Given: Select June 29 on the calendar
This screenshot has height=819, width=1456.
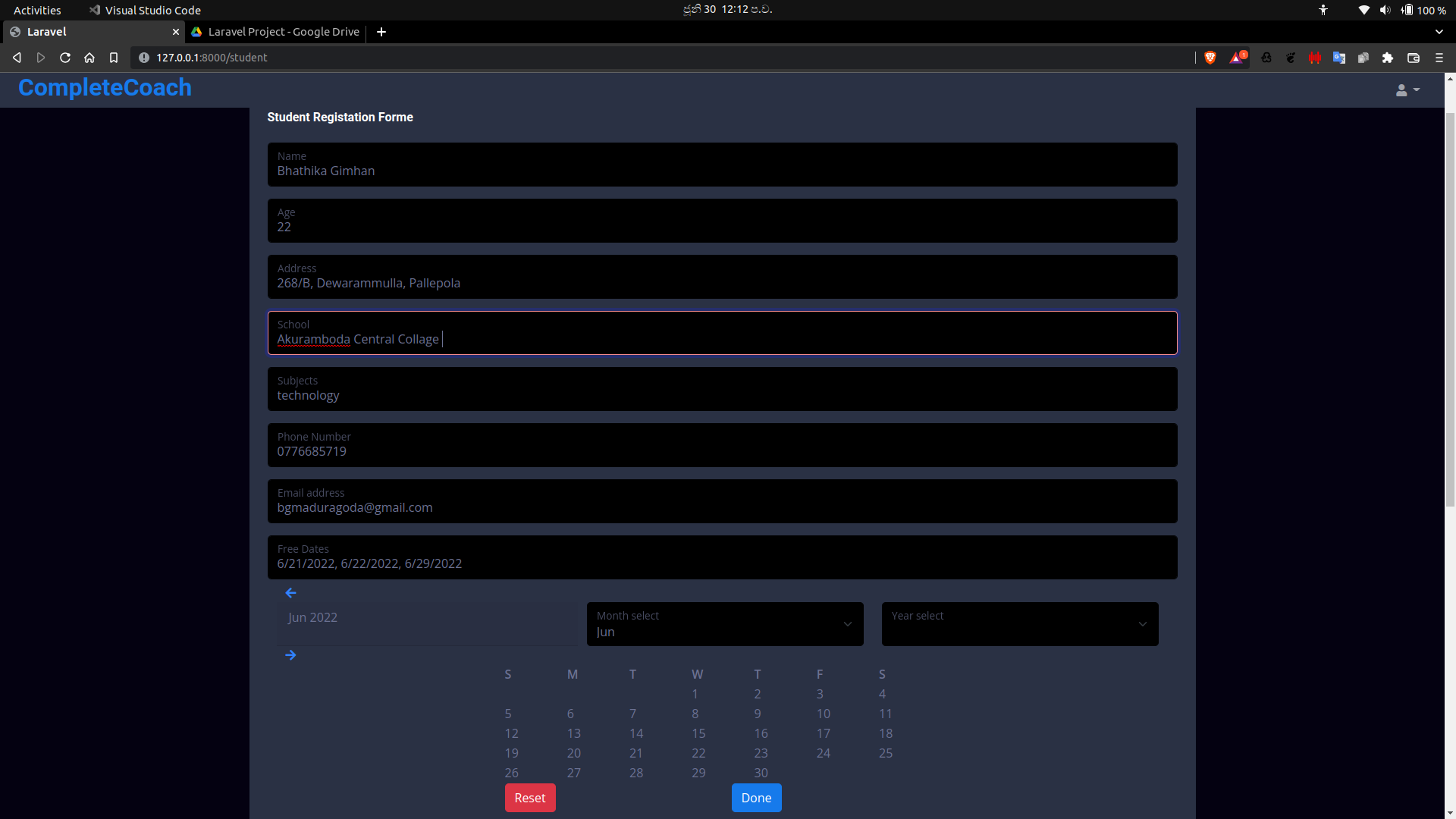Looking at the screenshot, I should point(698,772).
